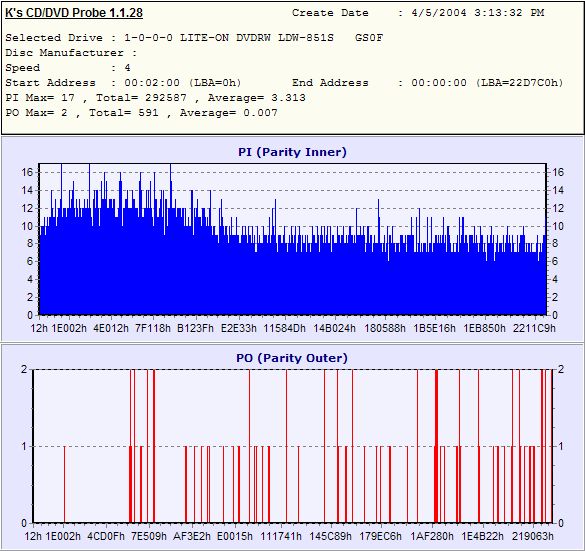Click the 7F118h label on PI axis
This screenshot has height=551, width=585.
pyautogui.click(x=153, y=328)
